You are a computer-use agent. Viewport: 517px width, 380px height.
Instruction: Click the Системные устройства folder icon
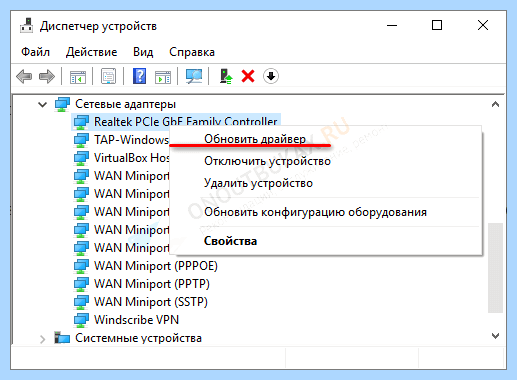coord(62,338)
